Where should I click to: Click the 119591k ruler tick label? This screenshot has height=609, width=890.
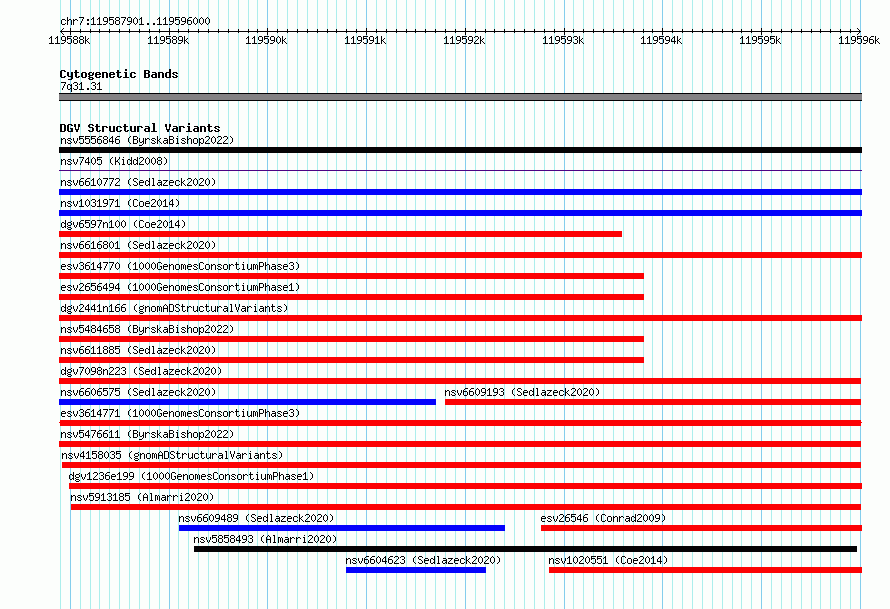point(366,40)
